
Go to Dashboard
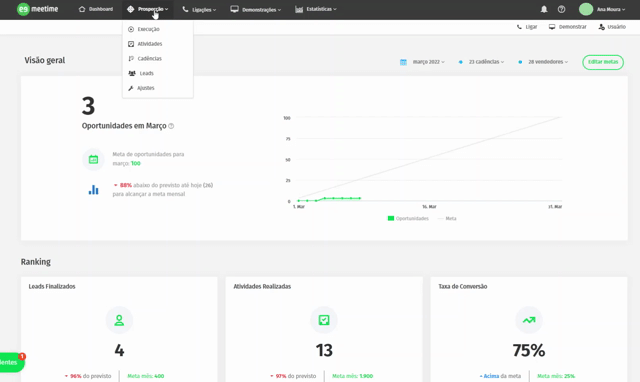coord(96,9)
